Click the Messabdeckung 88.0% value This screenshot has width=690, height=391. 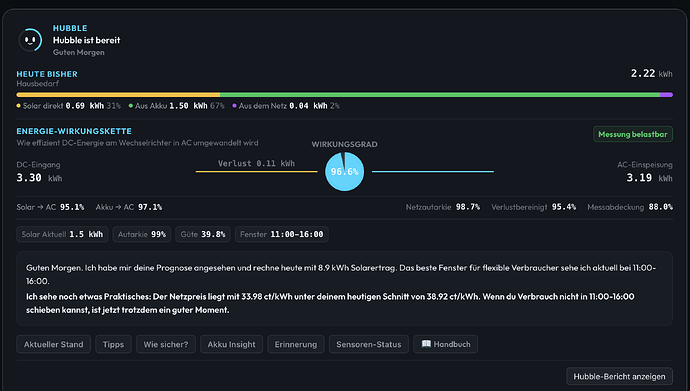[630, 207]
